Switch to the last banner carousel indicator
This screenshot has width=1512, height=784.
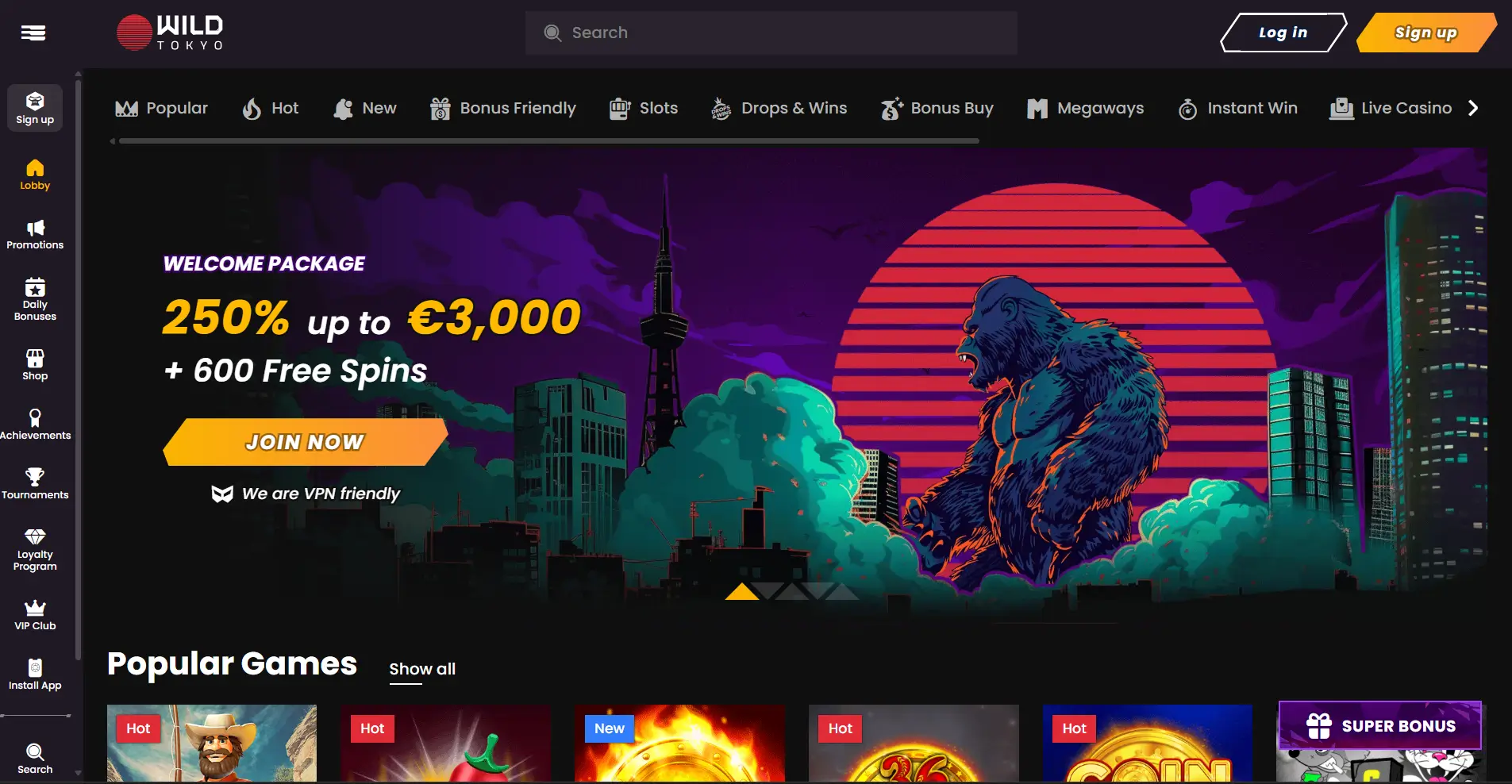[841, 591]
